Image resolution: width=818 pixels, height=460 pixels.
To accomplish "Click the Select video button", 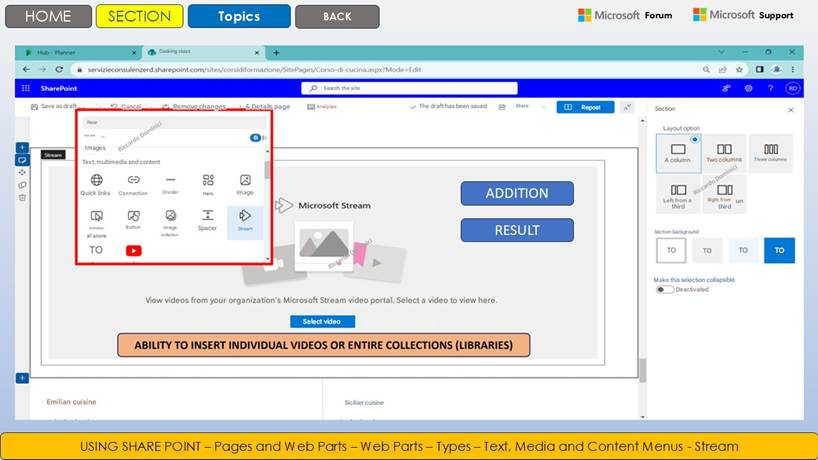I will (x=322, y=321).
